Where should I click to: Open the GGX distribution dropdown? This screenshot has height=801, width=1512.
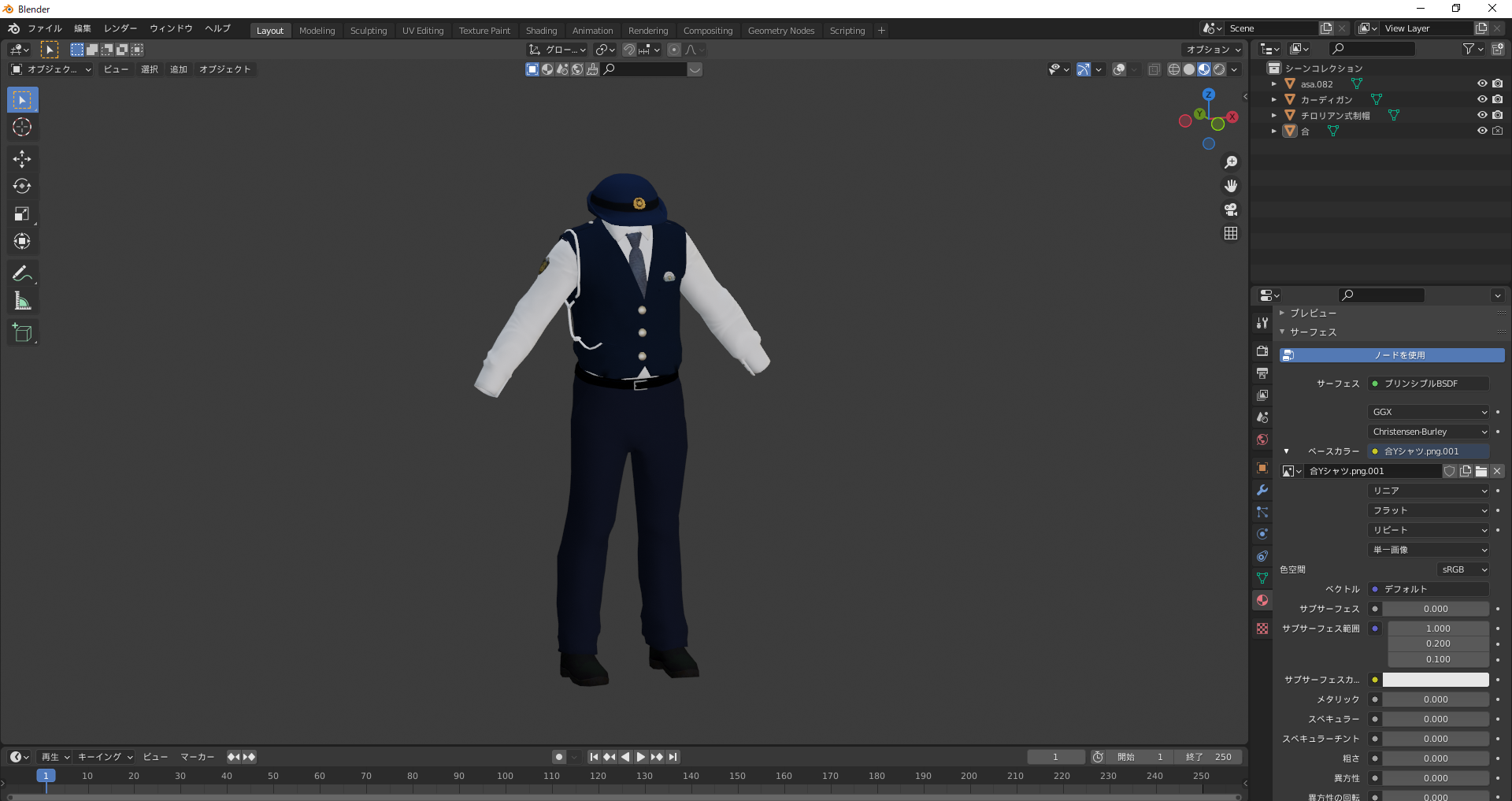[1429, 412]
